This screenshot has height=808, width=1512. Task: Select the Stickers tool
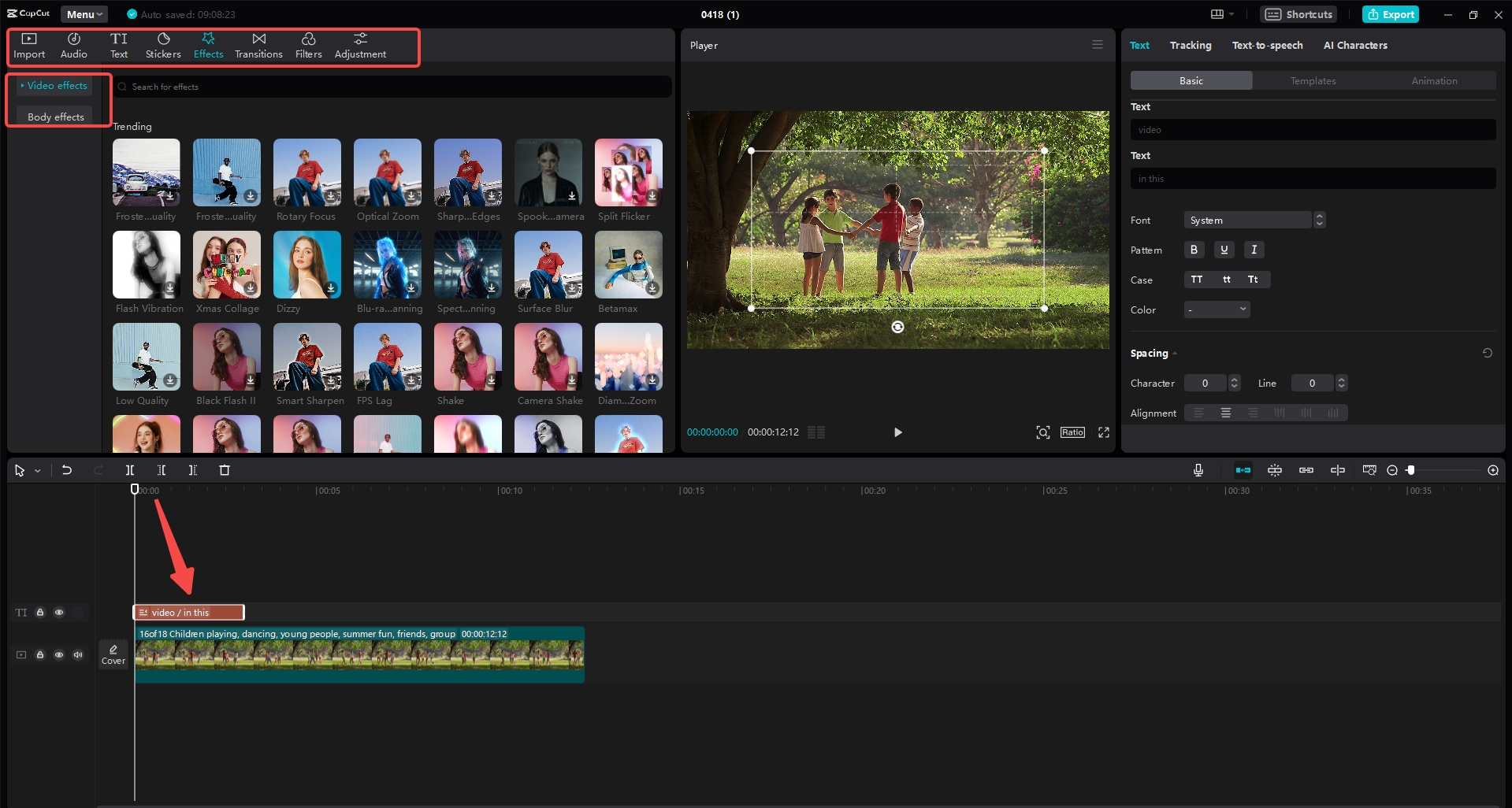coord(162,45)
